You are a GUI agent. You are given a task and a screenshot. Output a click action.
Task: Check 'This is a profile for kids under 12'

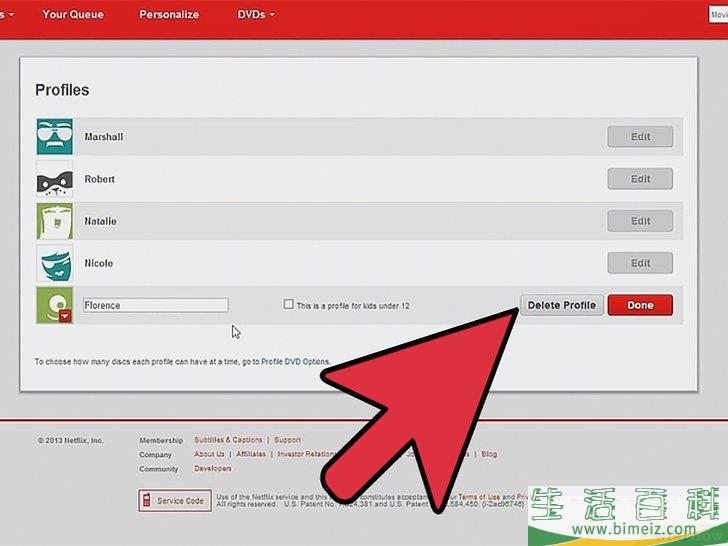coord(288,305)
